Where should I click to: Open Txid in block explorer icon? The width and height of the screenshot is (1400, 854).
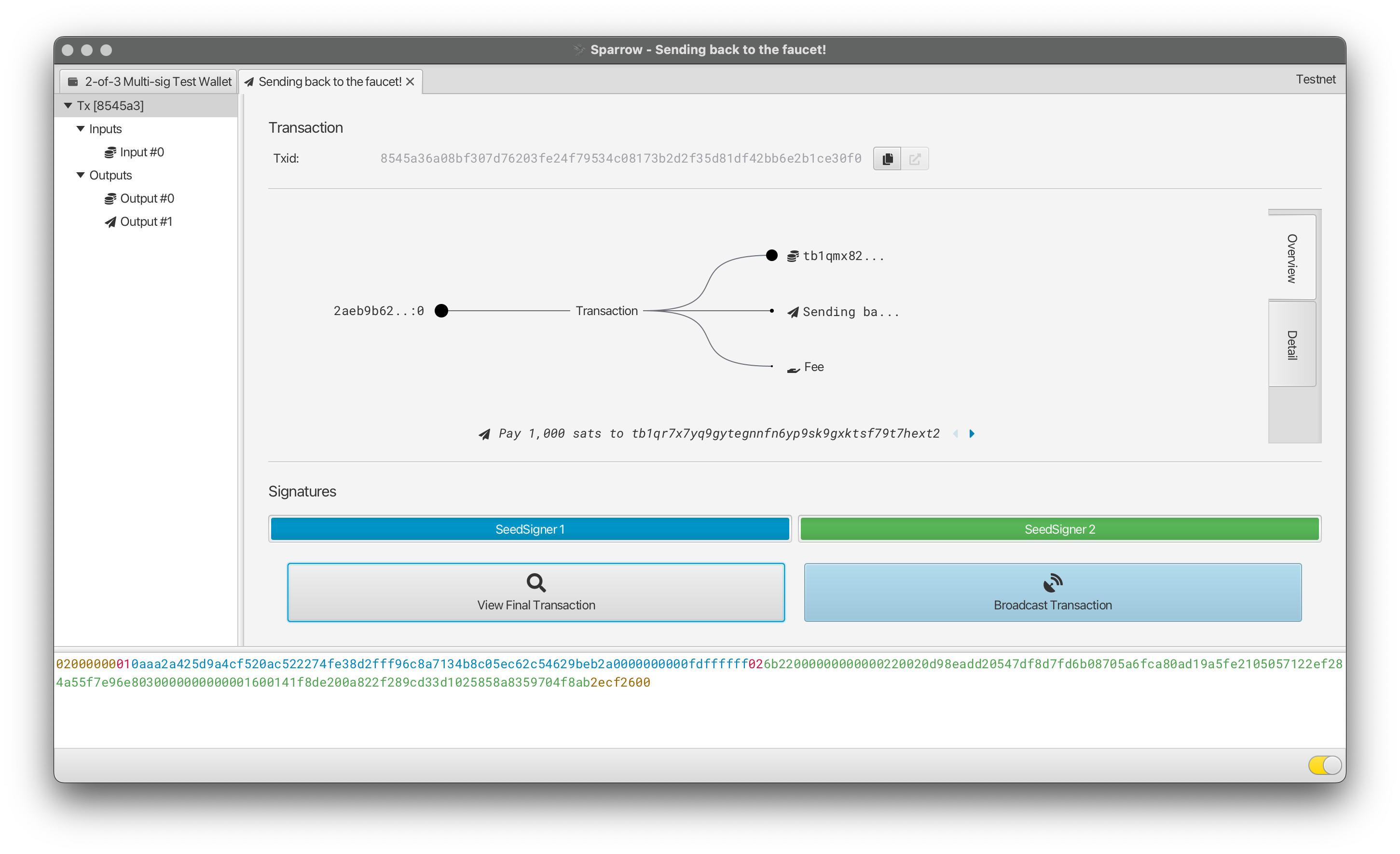[914, 159]
